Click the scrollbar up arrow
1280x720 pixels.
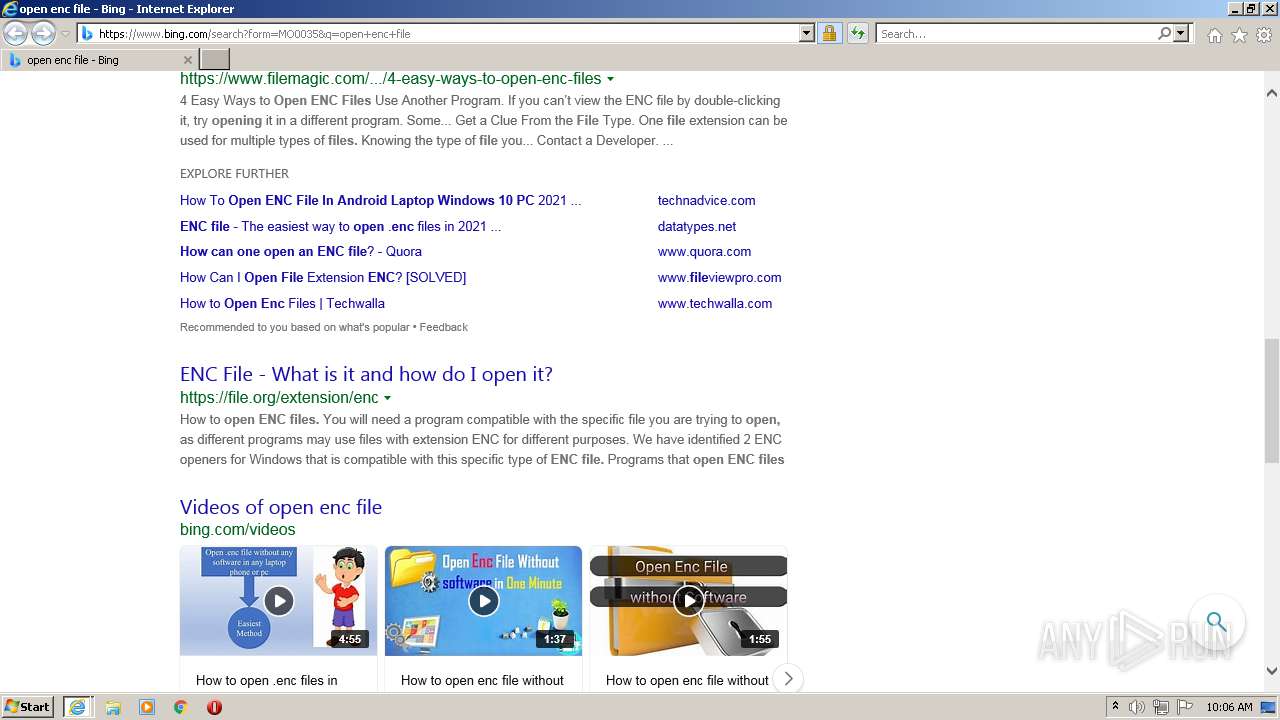1272,93
